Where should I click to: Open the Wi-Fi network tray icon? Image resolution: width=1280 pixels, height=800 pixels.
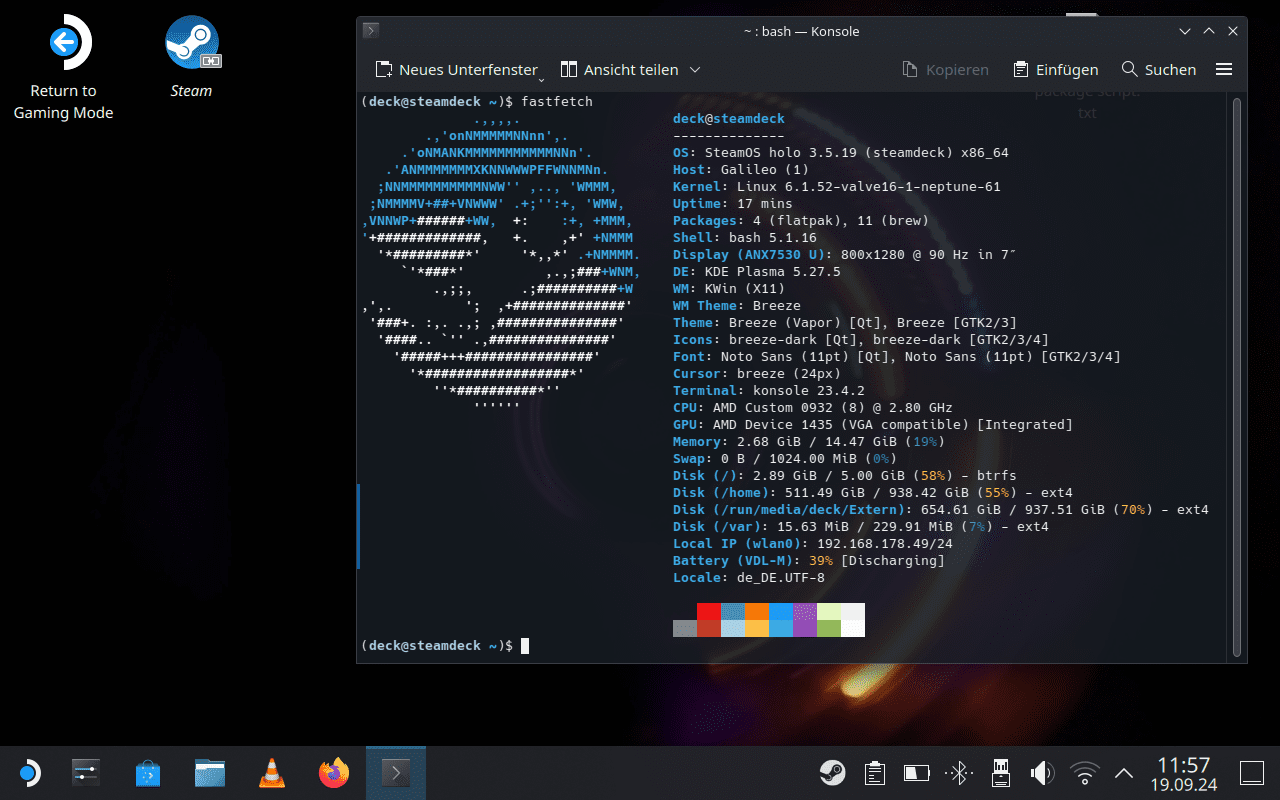point(1084,773)
